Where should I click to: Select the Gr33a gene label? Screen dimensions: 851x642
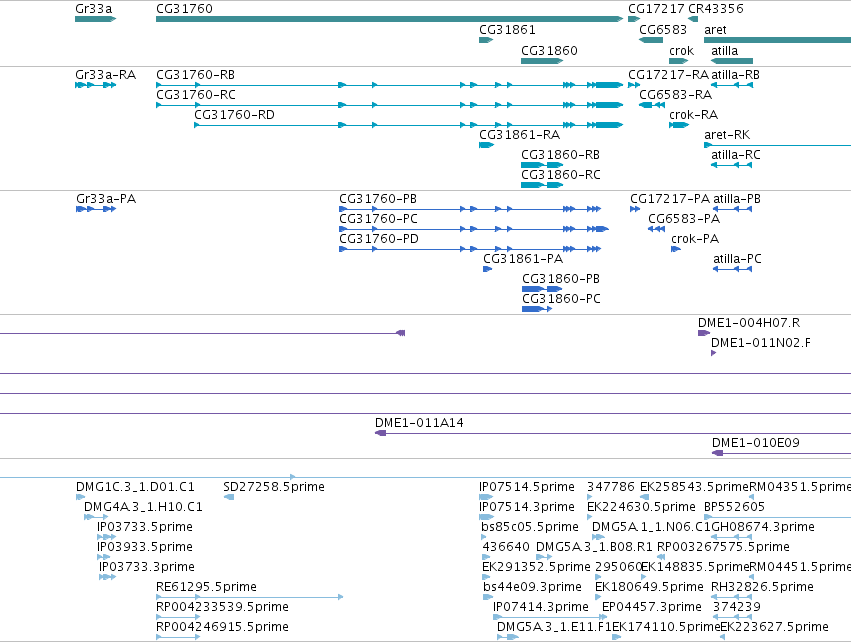coord(94,9)
